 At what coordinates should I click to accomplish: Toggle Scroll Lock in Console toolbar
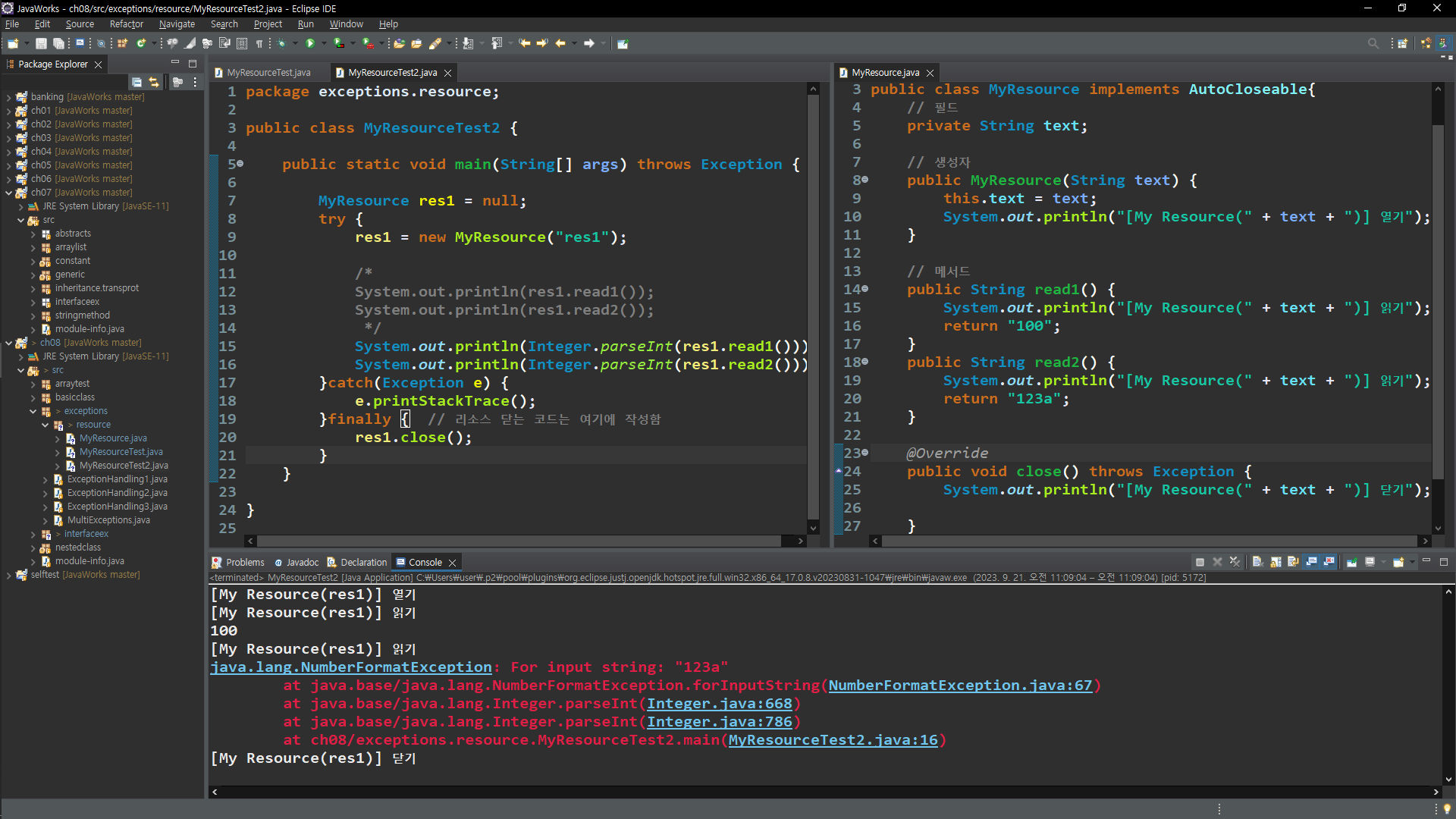coord(1276,562)
